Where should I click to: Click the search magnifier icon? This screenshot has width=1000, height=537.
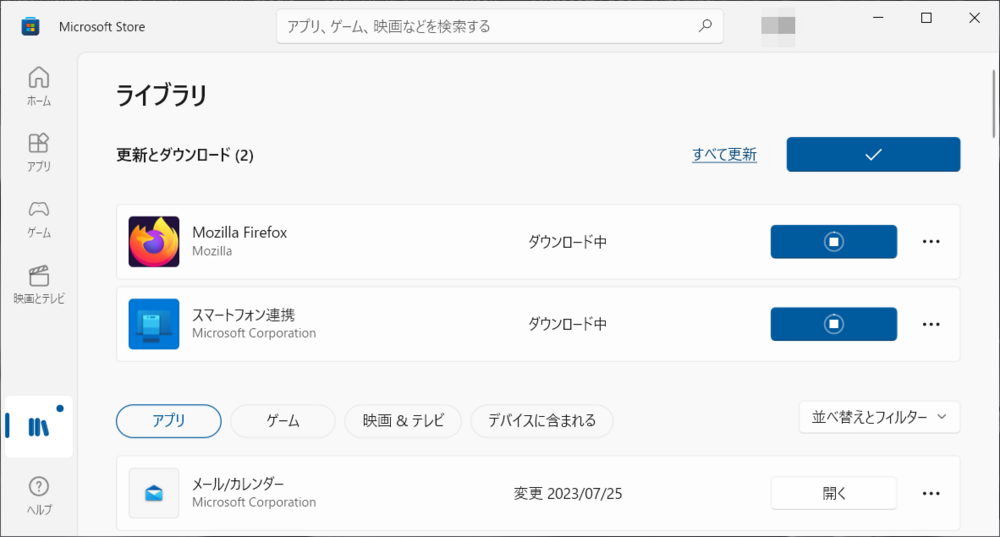click(x=705, y=26)
